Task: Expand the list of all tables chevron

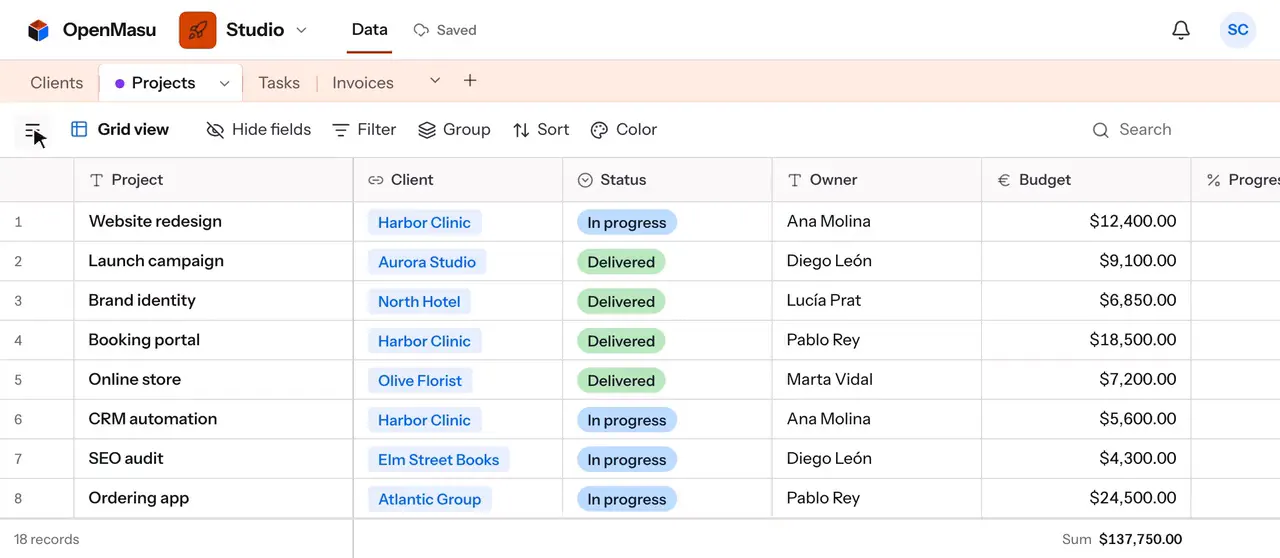Action: (x=435, y=80)
